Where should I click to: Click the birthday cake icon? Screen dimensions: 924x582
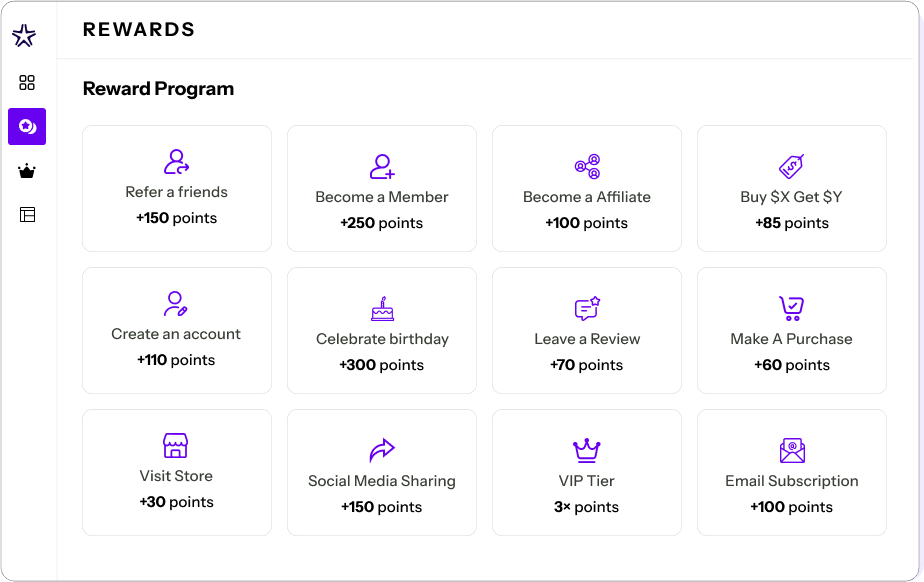click(382, 309)
